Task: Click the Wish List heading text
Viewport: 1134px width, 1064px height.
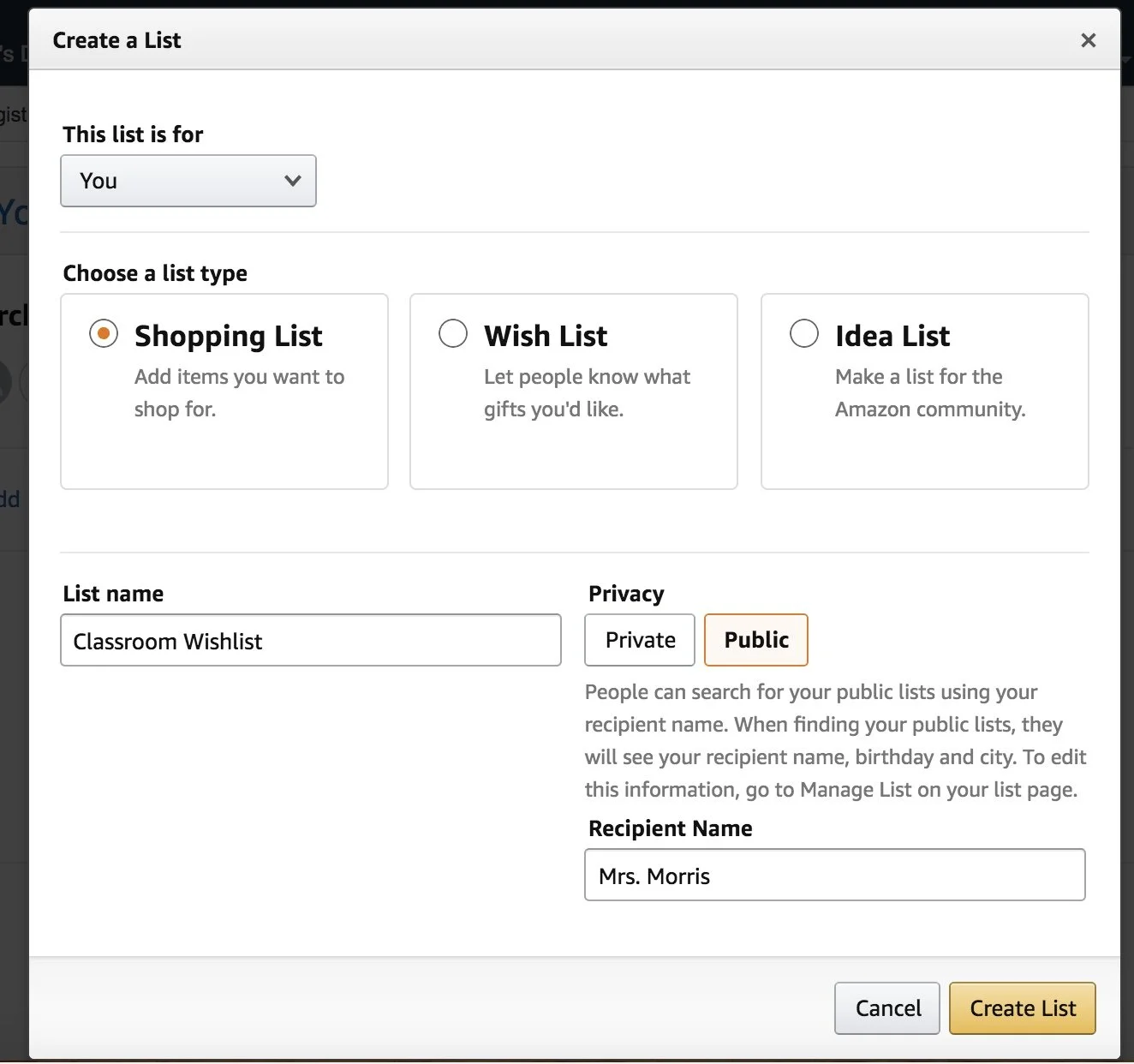Action: (546, 336)
